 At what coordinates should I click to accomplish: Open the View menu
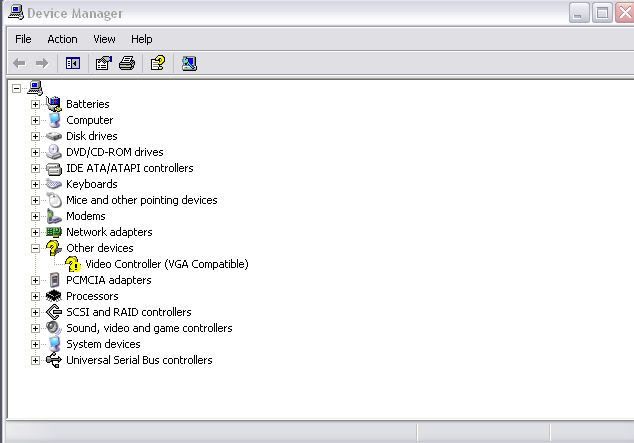click(x=104, y=39)
